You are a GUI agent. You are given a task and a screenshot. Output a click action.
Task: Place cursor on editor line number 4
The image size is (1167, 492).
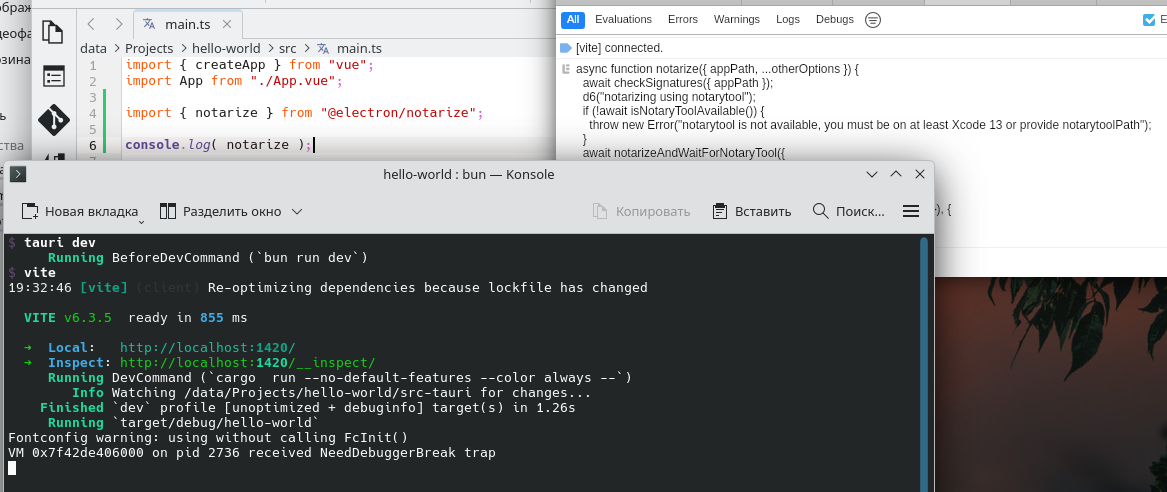[92, 113]
